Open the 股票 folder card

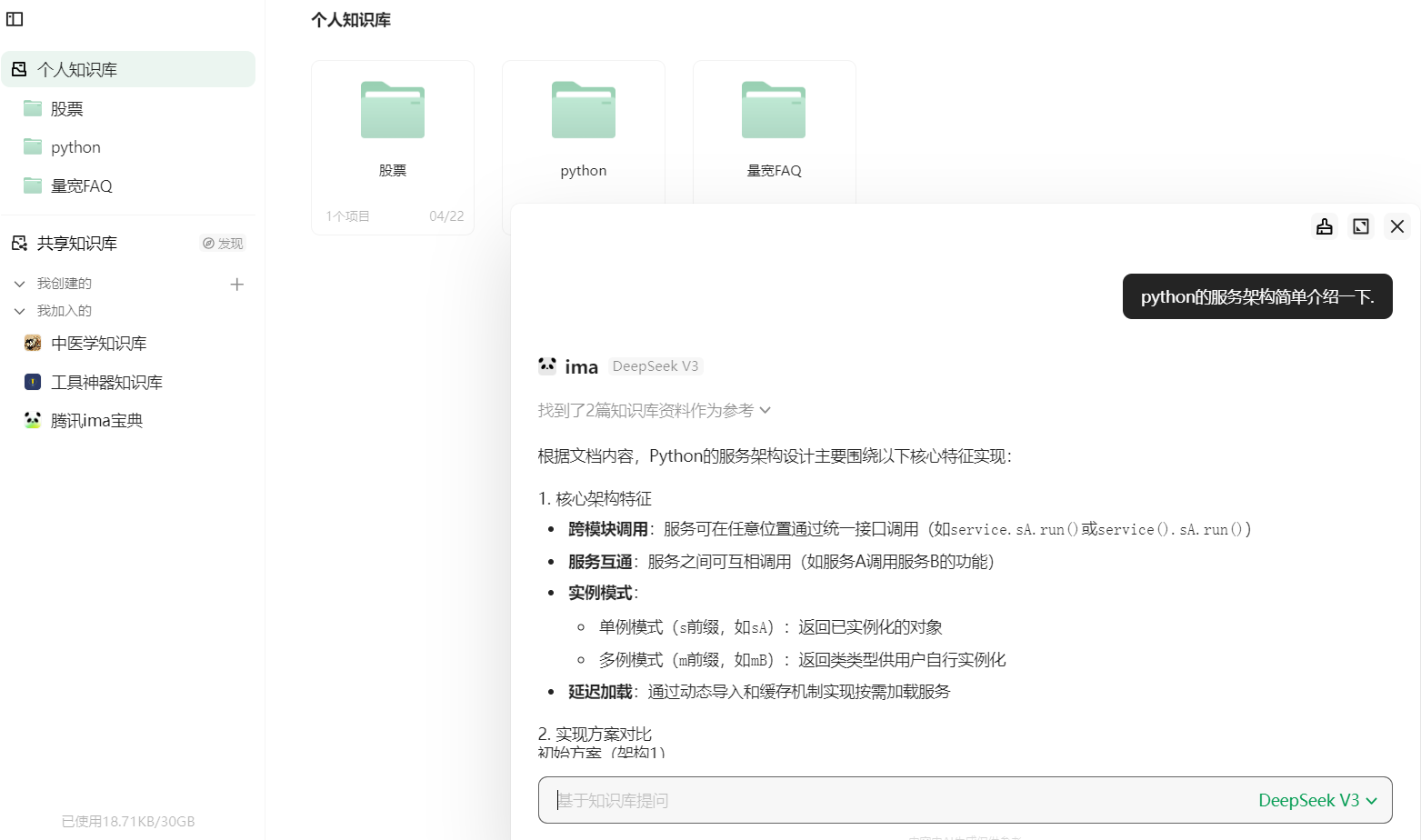393,147
